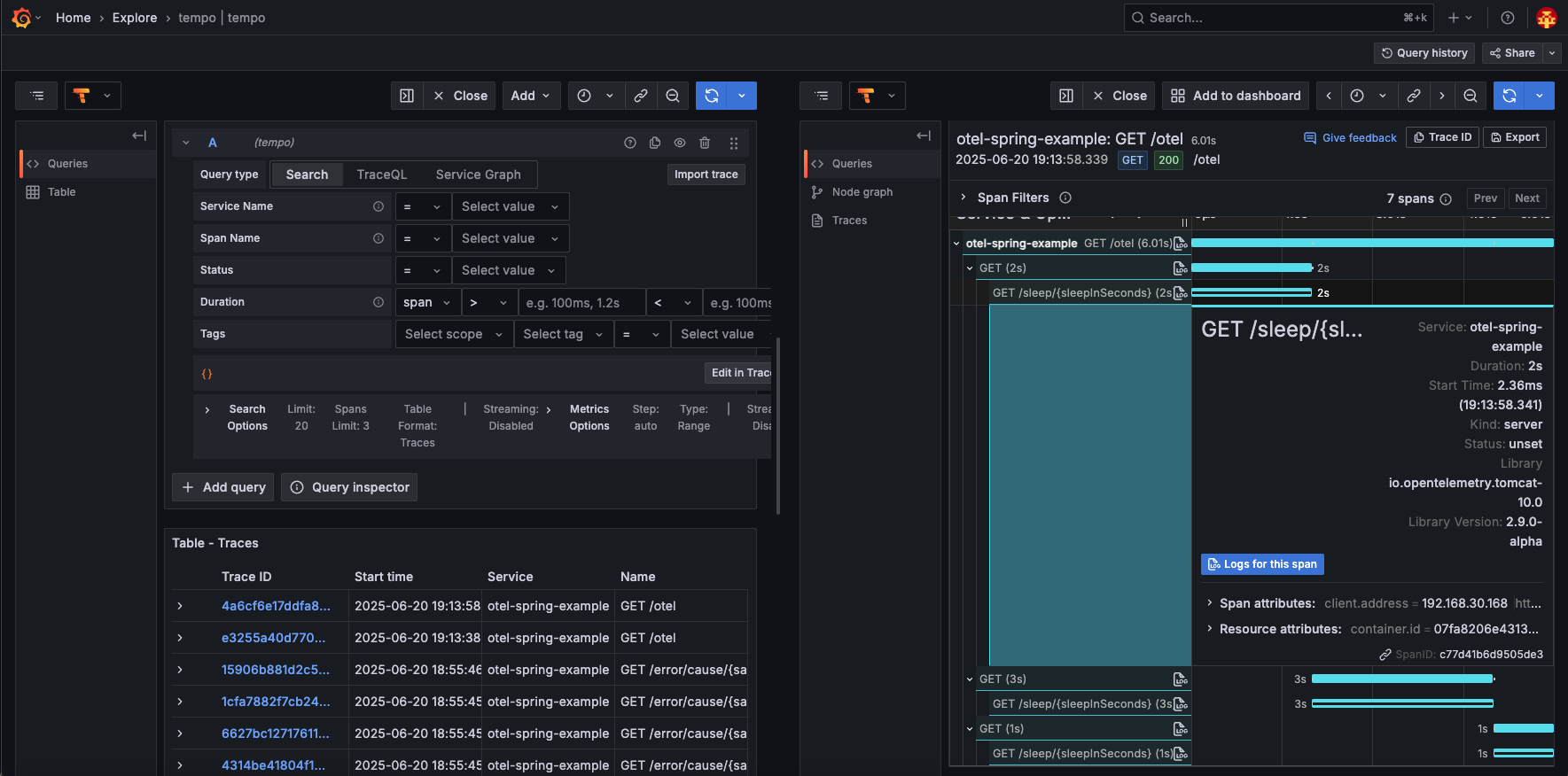Image resolution: width=1568 pixels, height=776 pixels.
Task: Open Tags Select tag dropdown
Action: [564, 334]
